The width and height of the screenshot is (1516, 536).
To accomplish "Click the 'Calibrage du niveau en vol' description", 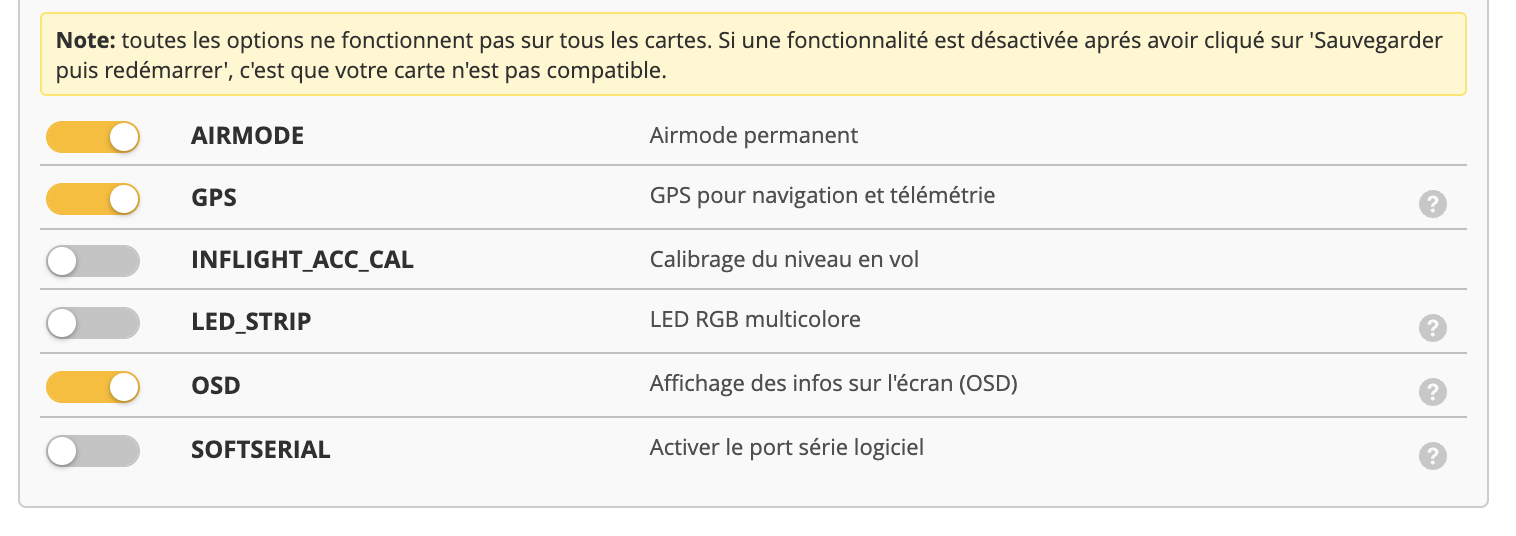I will click(x=784, y=260).
